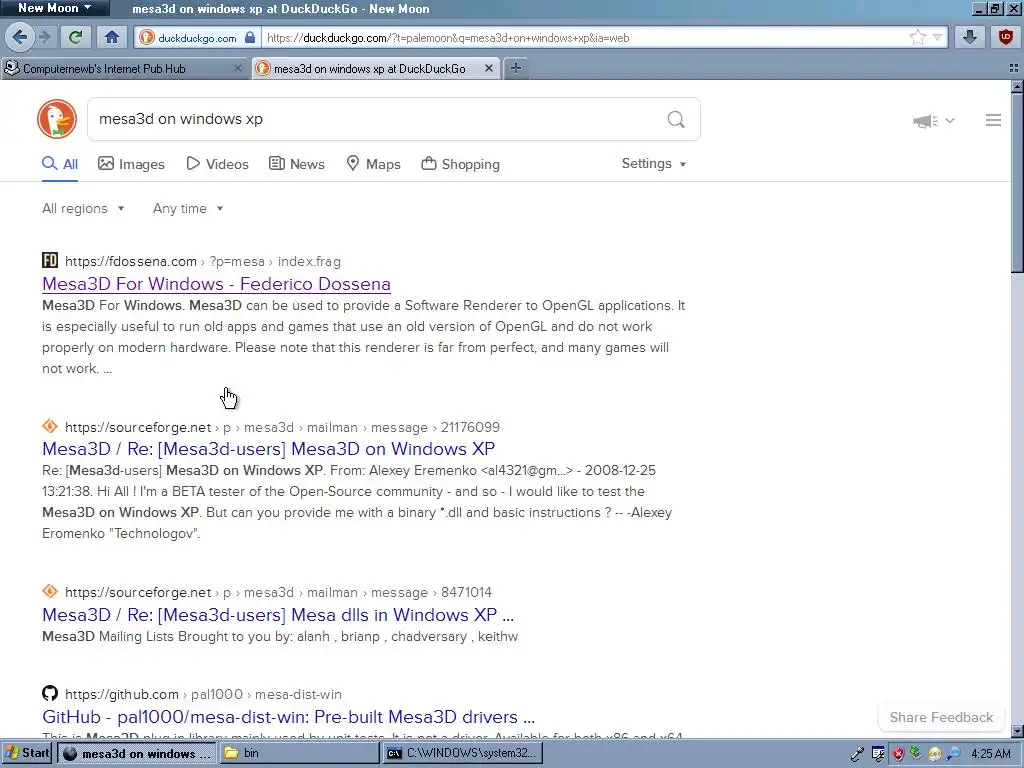Go to the home page icon

112,37
